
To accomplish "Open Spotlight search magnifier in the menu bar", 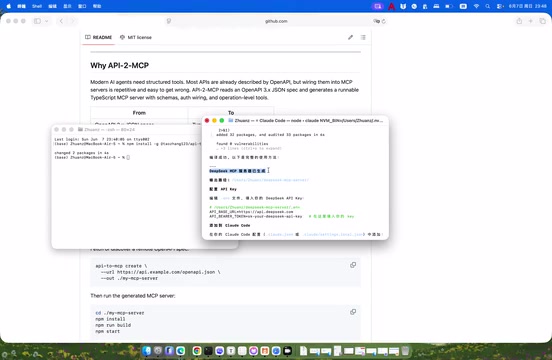I will click(488, 6).
